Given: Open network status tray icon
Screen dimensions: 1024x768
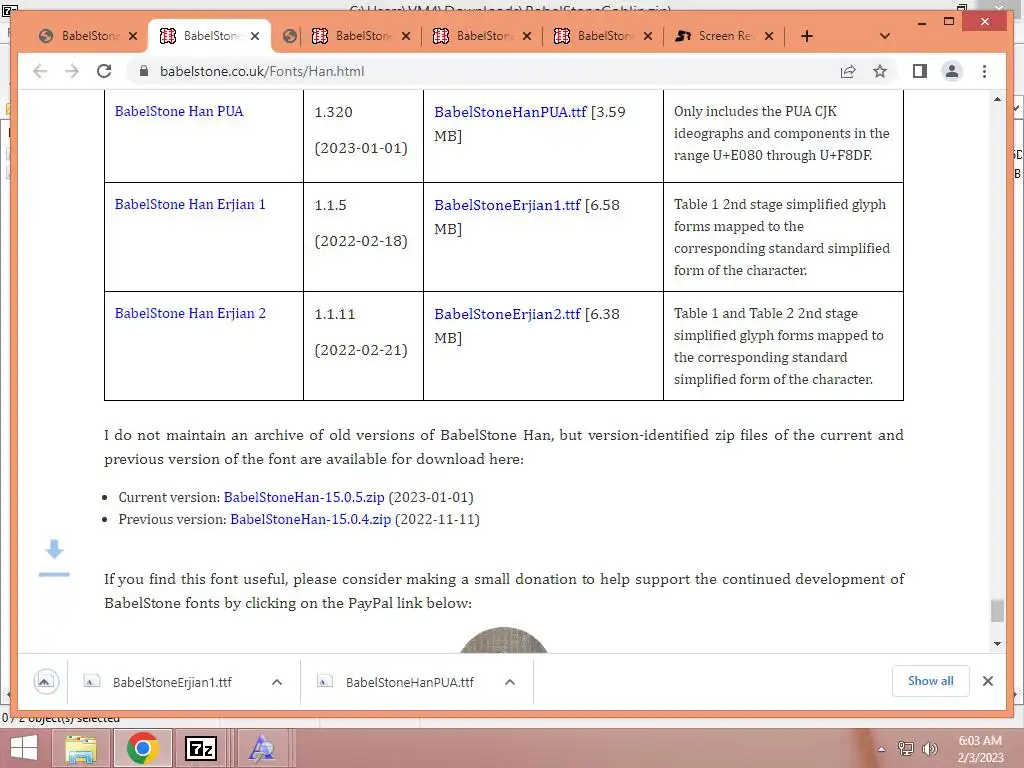Looking at the screenshot, I should click(905, 749).
